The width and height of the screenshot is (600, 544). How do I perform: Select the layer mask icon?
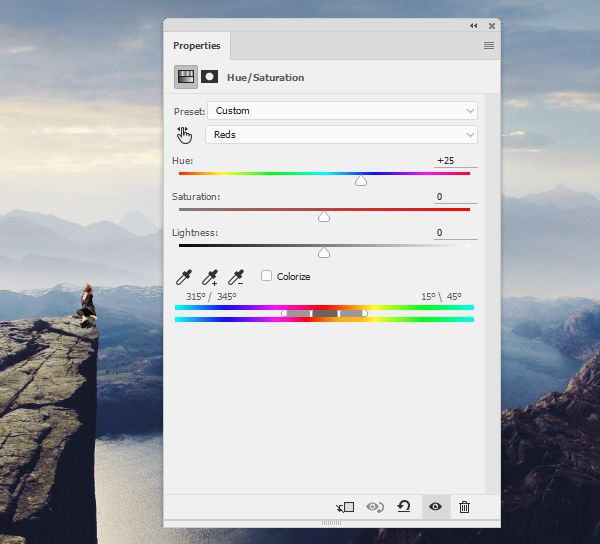pos(209,77)
